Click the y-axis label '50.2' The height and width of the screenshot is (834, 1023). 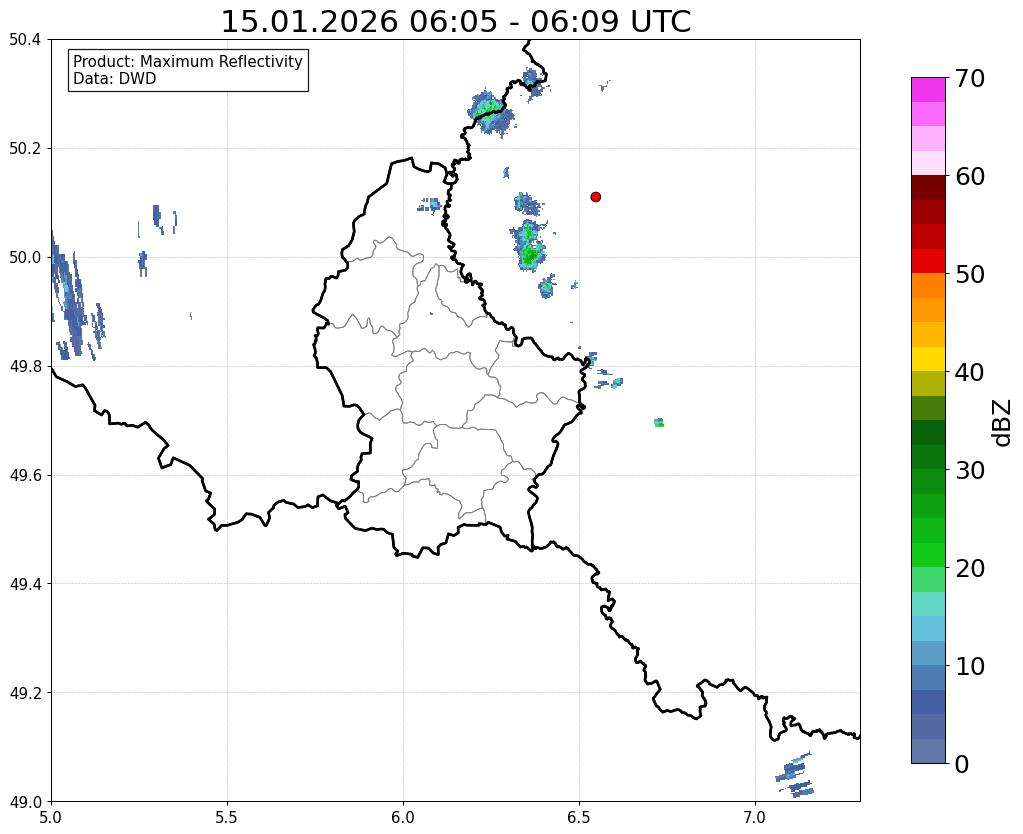pos(25,149)
